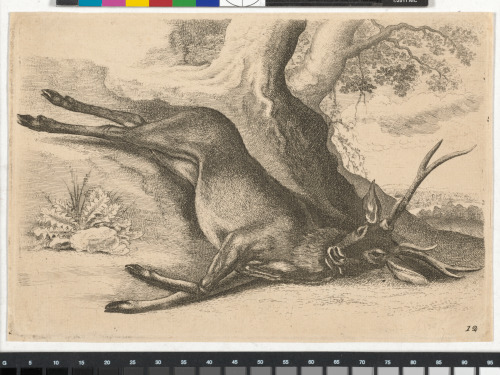Click the '45' mark on the grayscale ruler
This screenshot has width=500, height=375.
235,362
